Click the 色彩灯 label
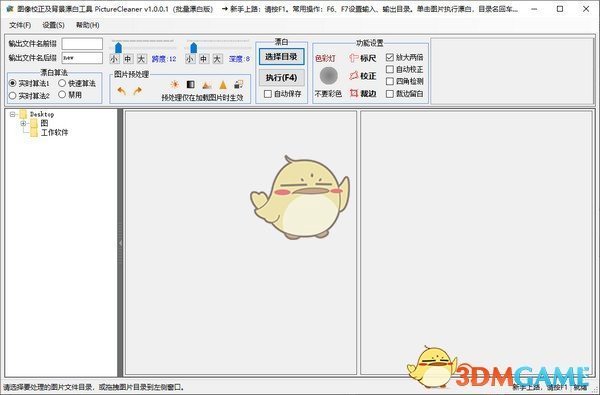Image resolution: width=600 pixels, height=395 pixels. pos(325,58)
